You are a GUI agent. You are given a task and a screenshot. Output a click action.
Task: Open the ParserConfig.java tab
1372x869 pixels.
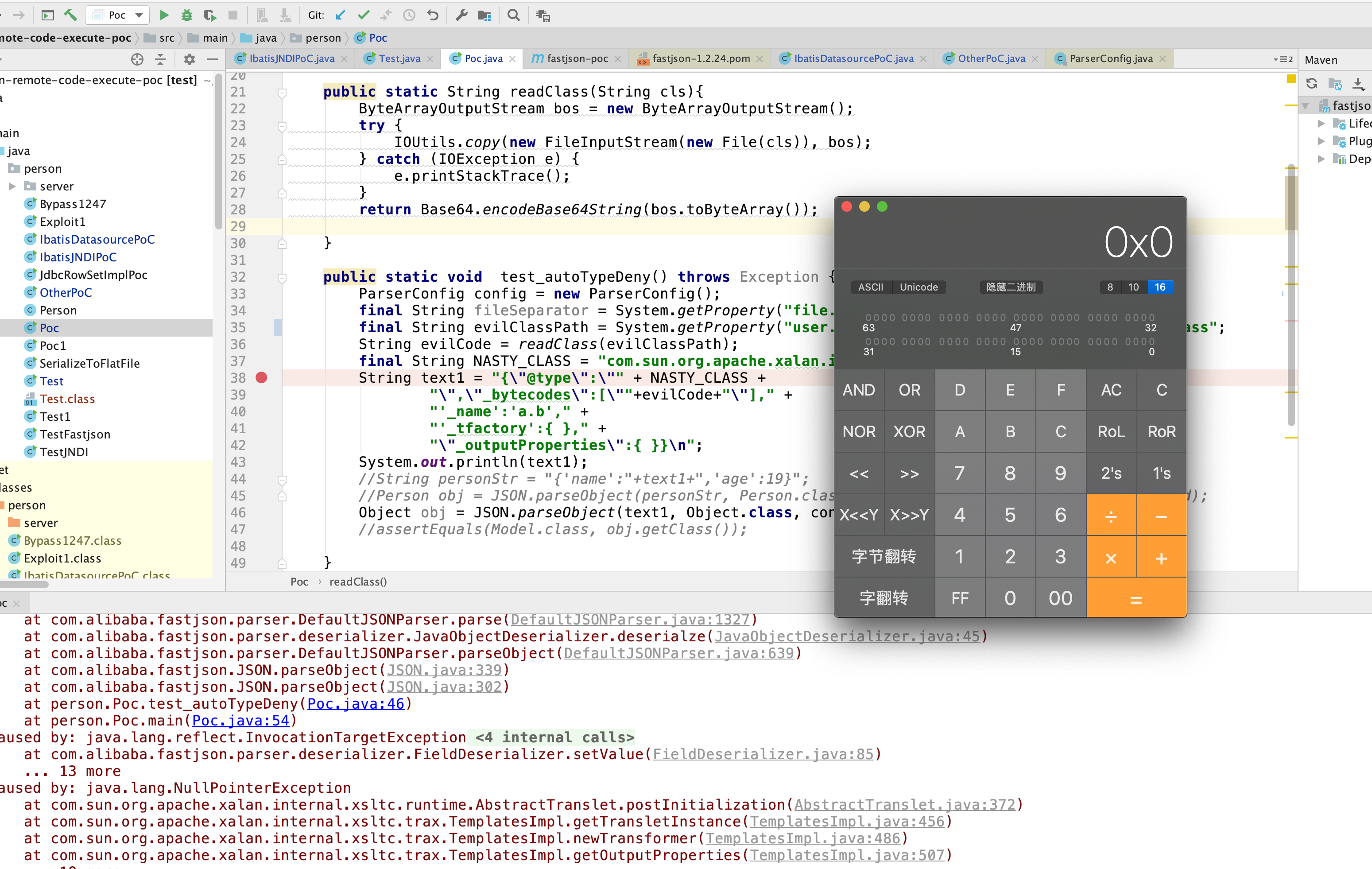click(1110, 59)
